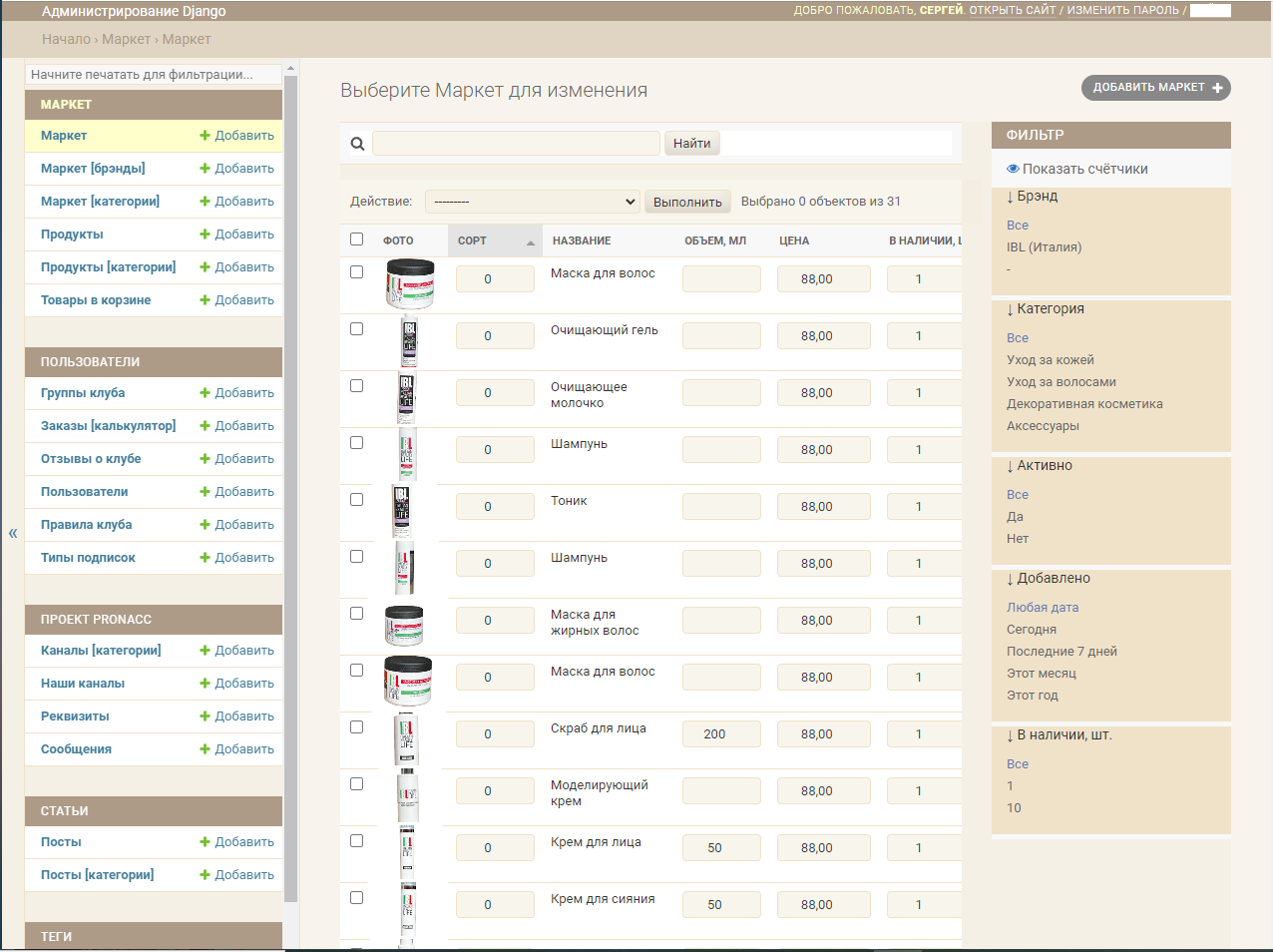Sort by the НАЗВАНИЕ column header
The width and height of the screenshot is (1273, 952).
(582, 240)
